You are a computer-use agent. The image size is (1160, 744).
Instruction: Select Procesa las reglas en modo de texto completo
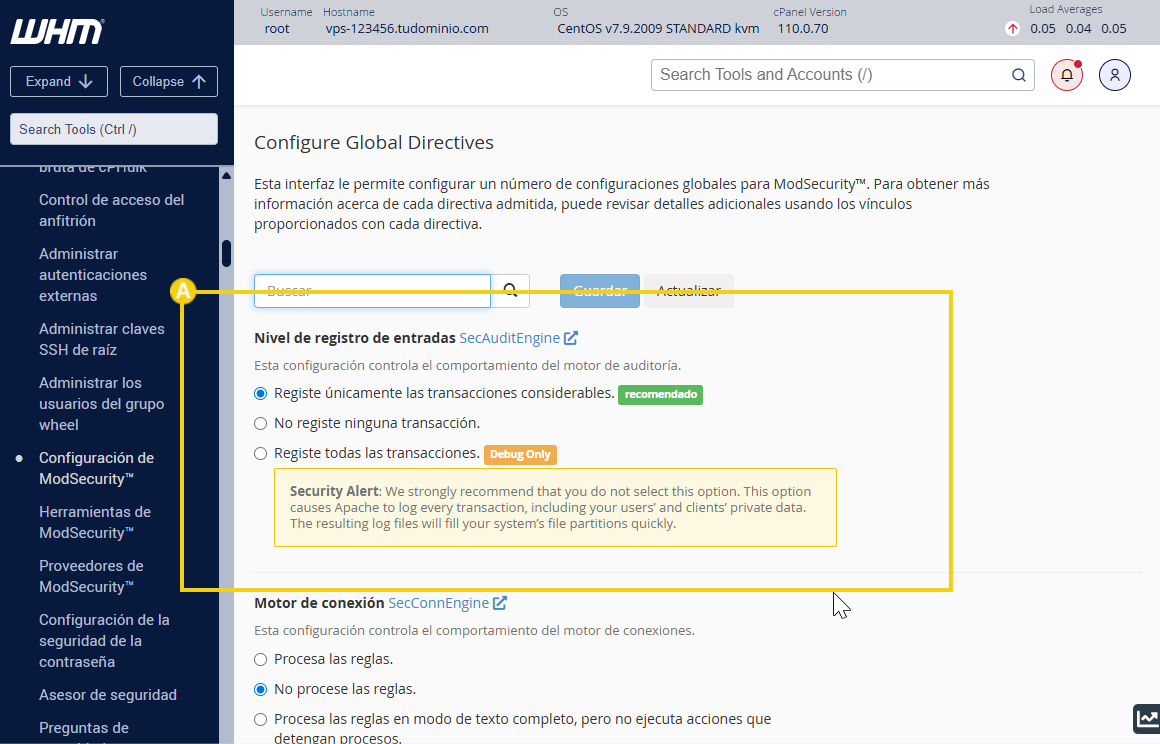(260, 719)
